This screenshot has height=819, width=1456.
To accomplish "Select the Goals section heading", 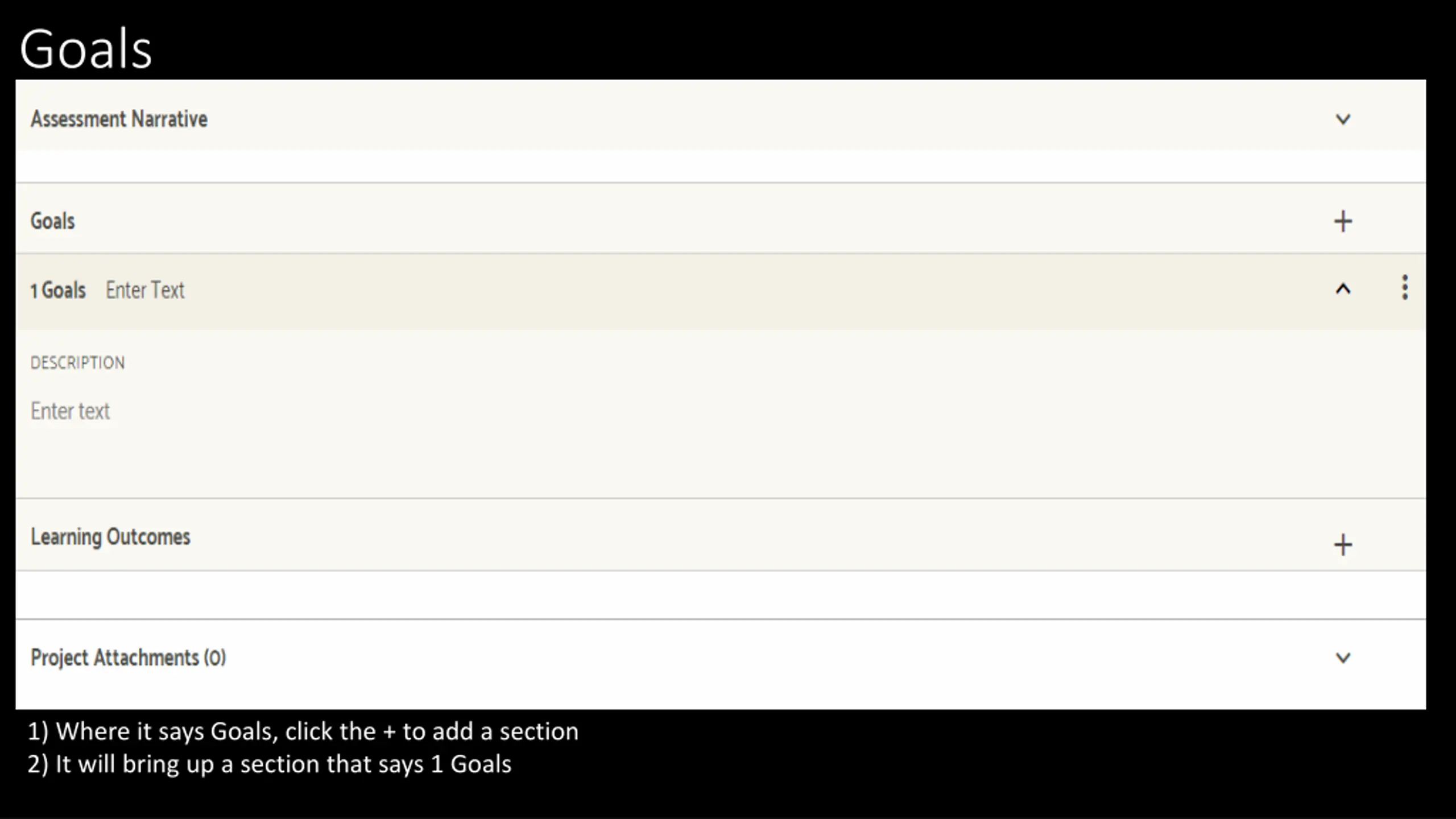I will [52, 221].
